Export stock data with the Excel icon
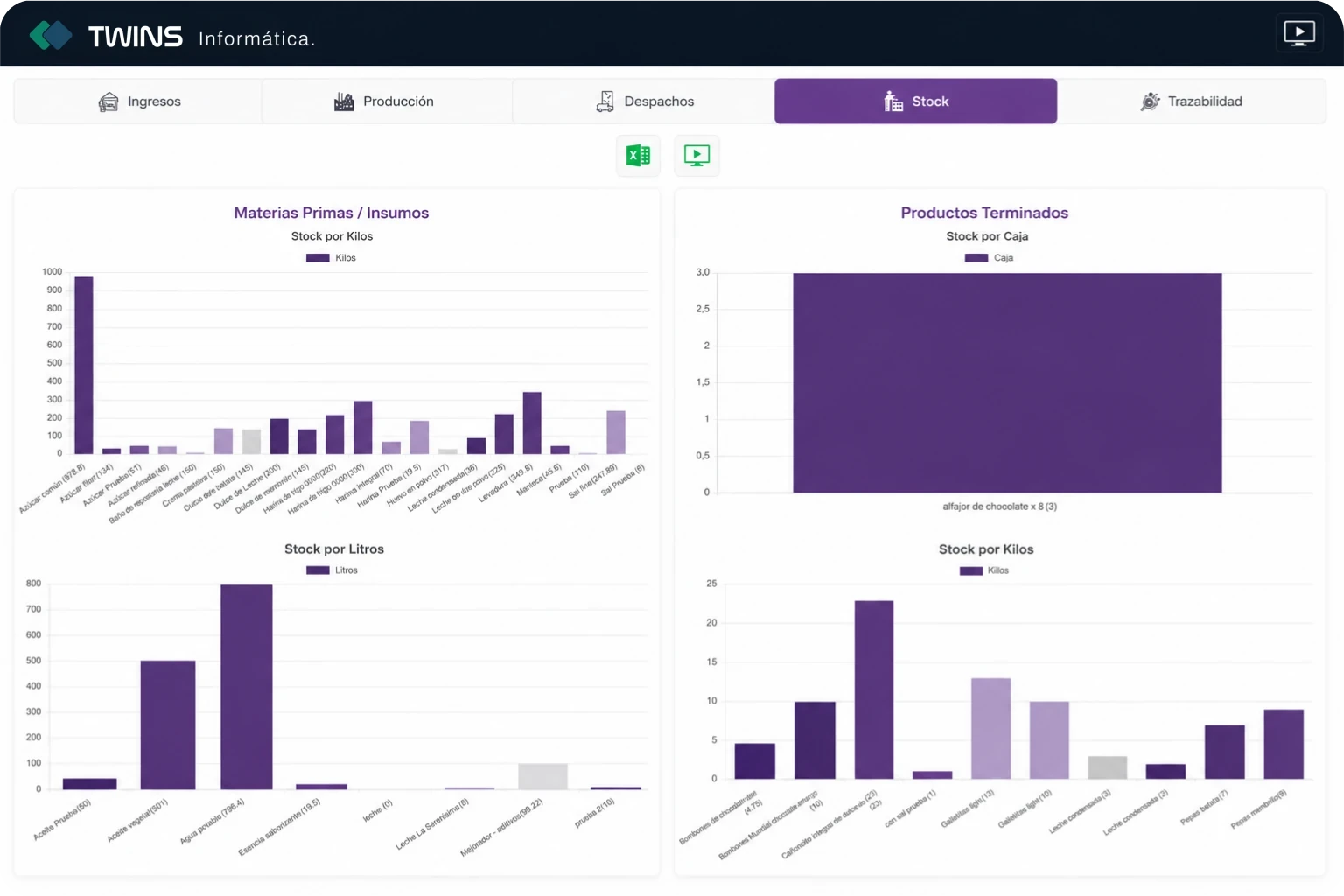This screenshot has width=1344, height=896. coord(638,156)
